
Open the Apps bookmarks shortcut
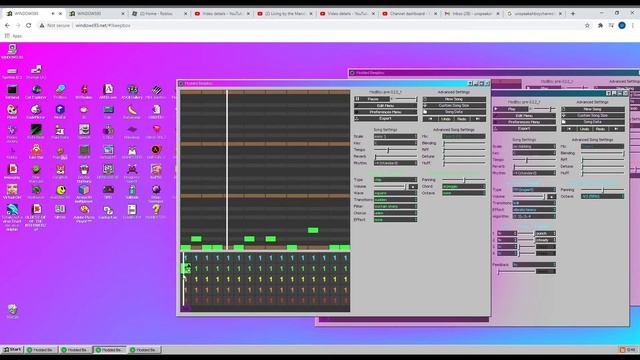tap(13, 36)
